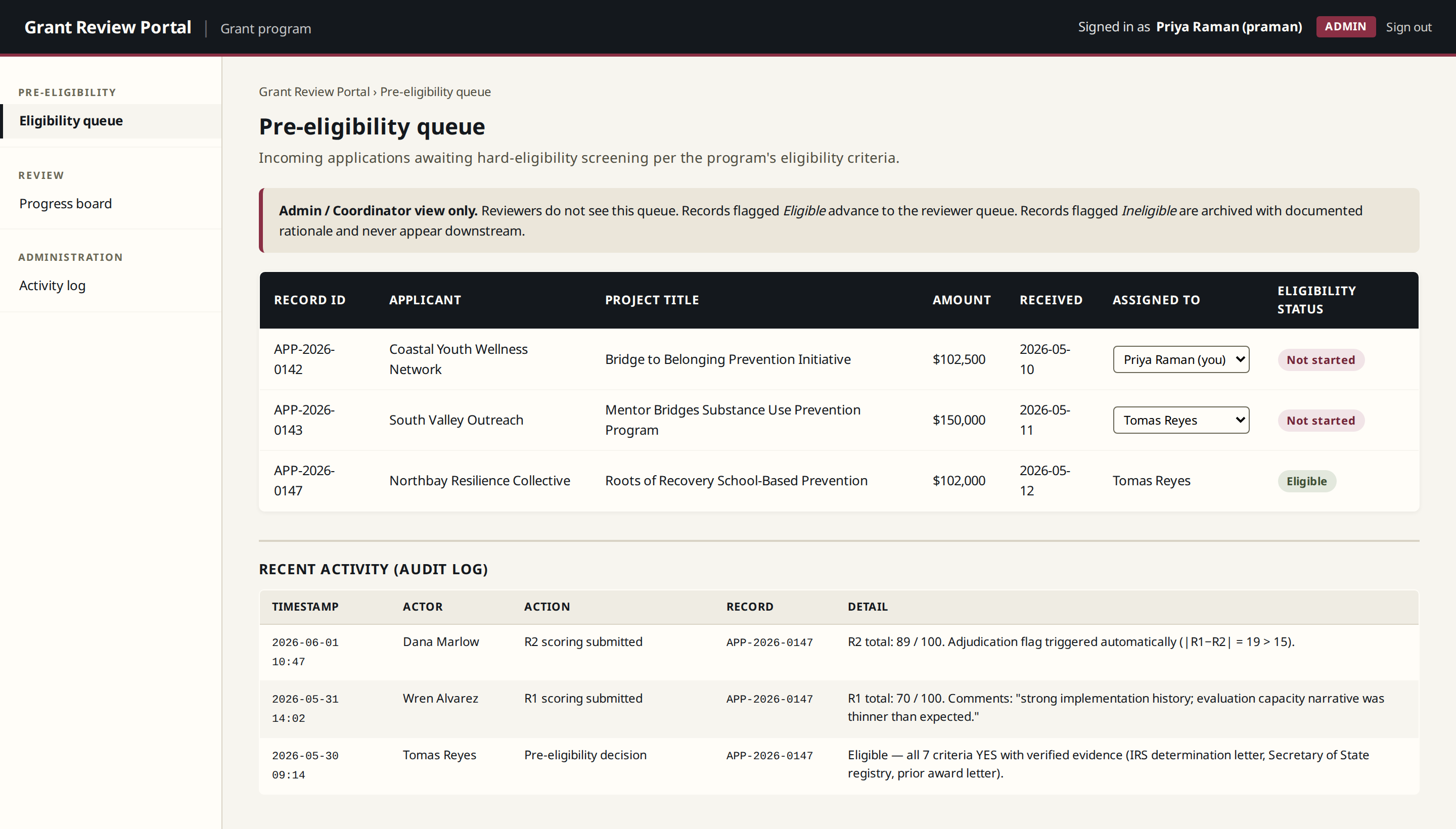The width and height of the screenshot is (1456, 829).
Task: Click the $102,500 amount cell
Action: [x=959, y=359]
